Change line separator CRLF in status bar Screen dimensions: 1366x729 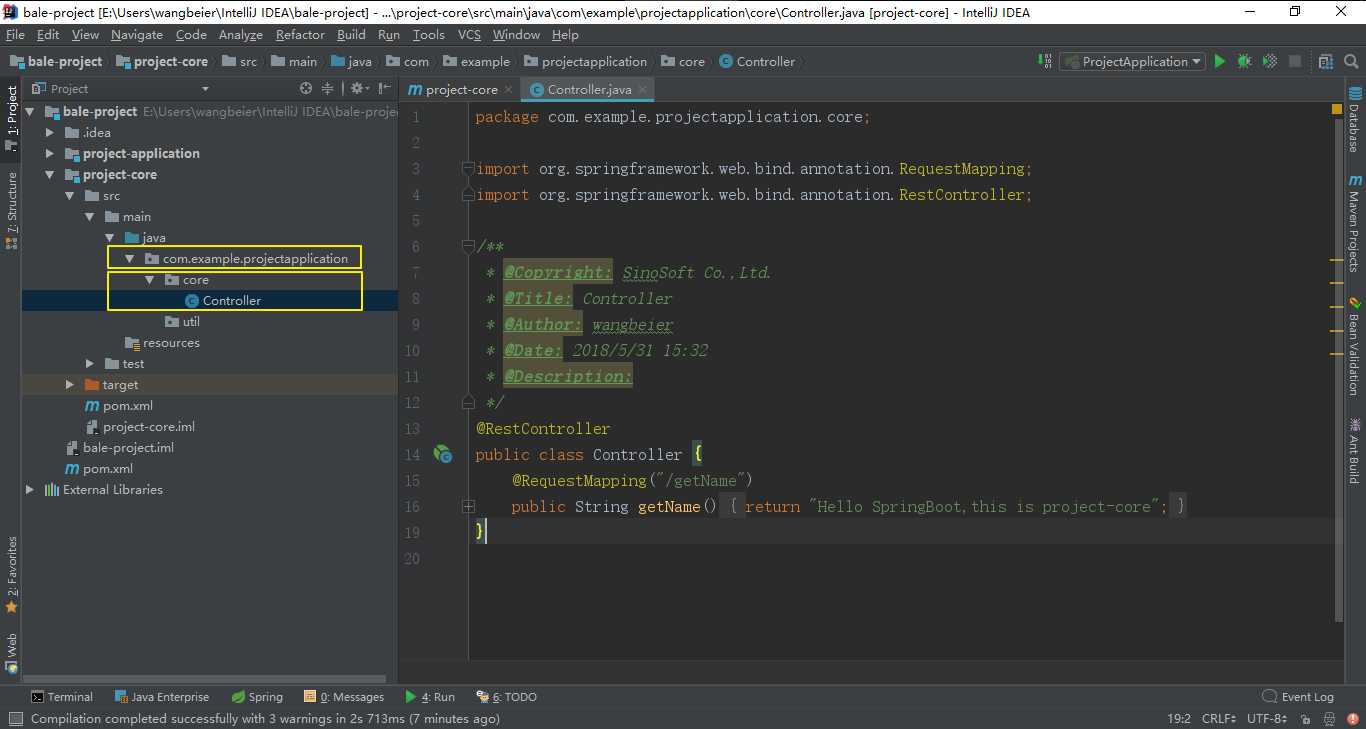[x=1218, y=719]
